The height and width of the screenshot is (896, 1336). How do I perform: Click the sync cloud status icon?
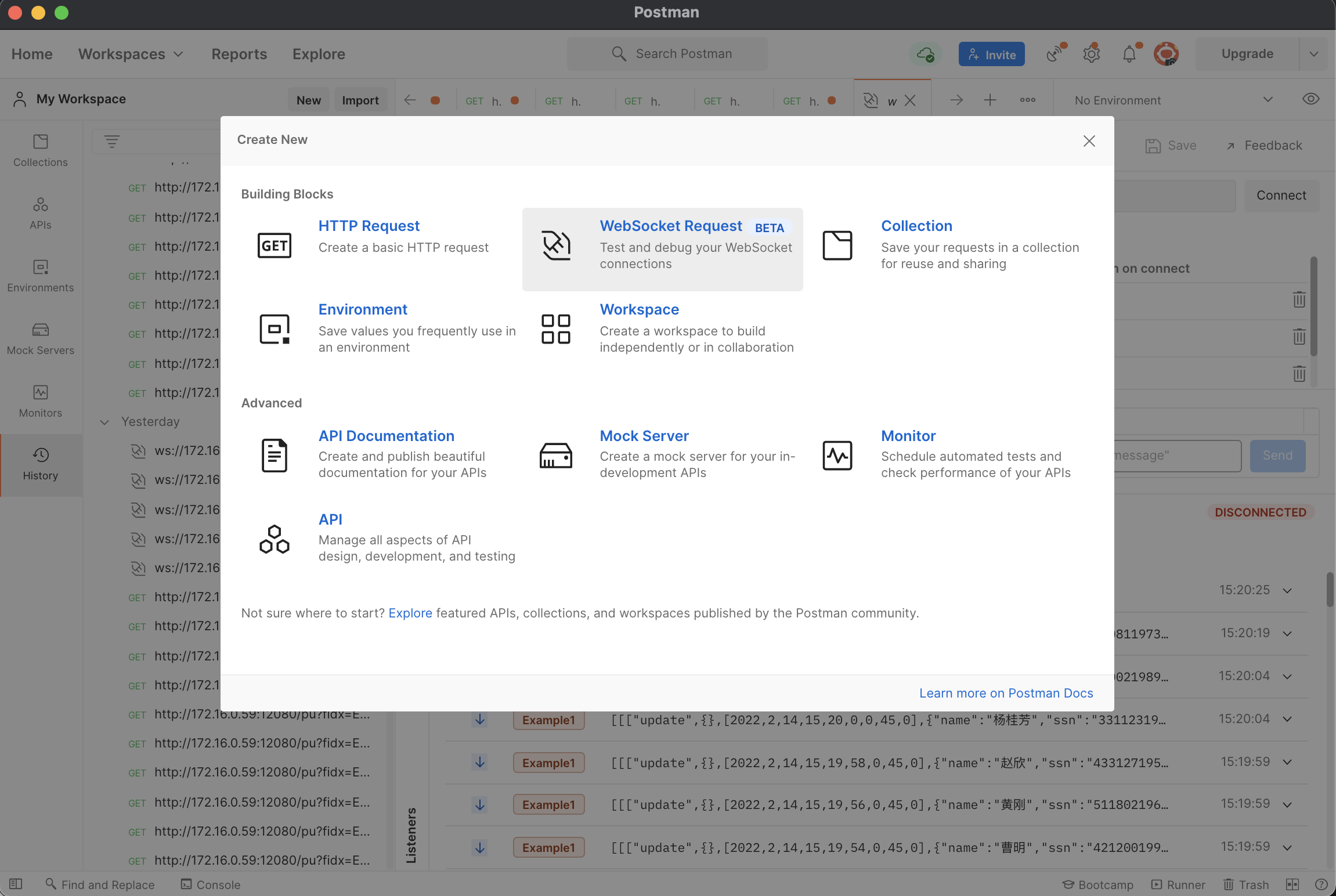[925, 54]
